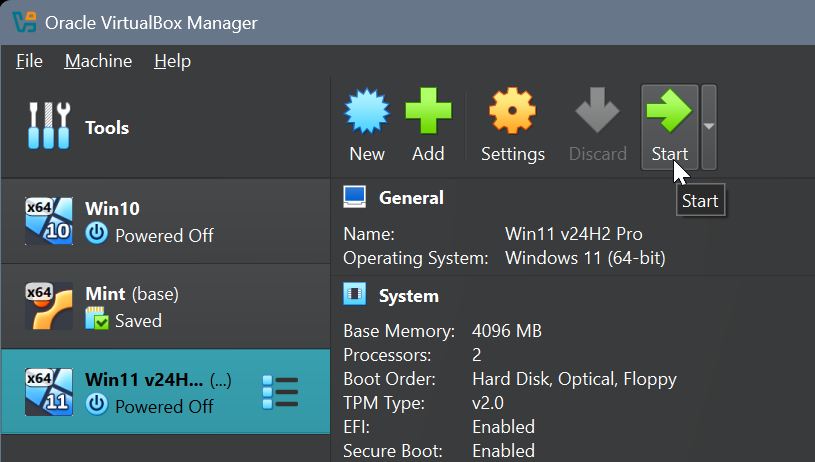Viewport: 815px width, 462px height.
Task: Open the Help menu
Action: [x=173, y=61]
